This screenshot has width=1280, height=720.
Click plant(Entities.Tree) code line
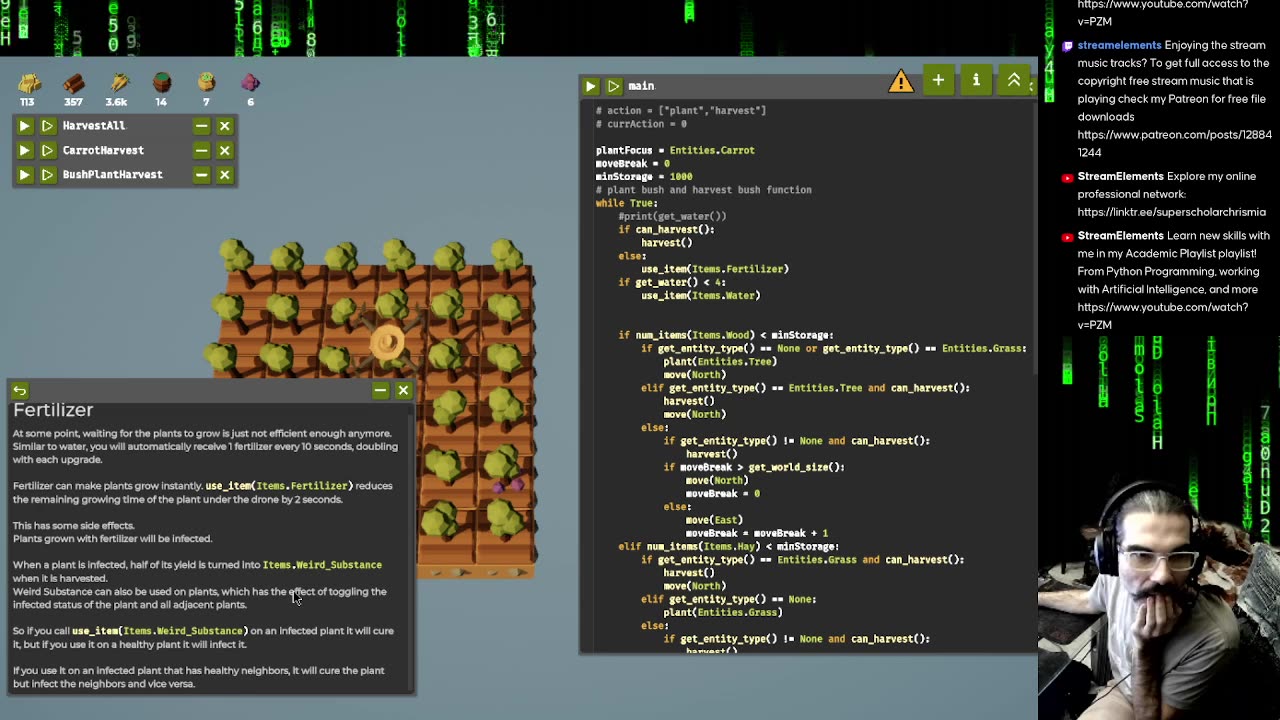click(x=720, y=362)
